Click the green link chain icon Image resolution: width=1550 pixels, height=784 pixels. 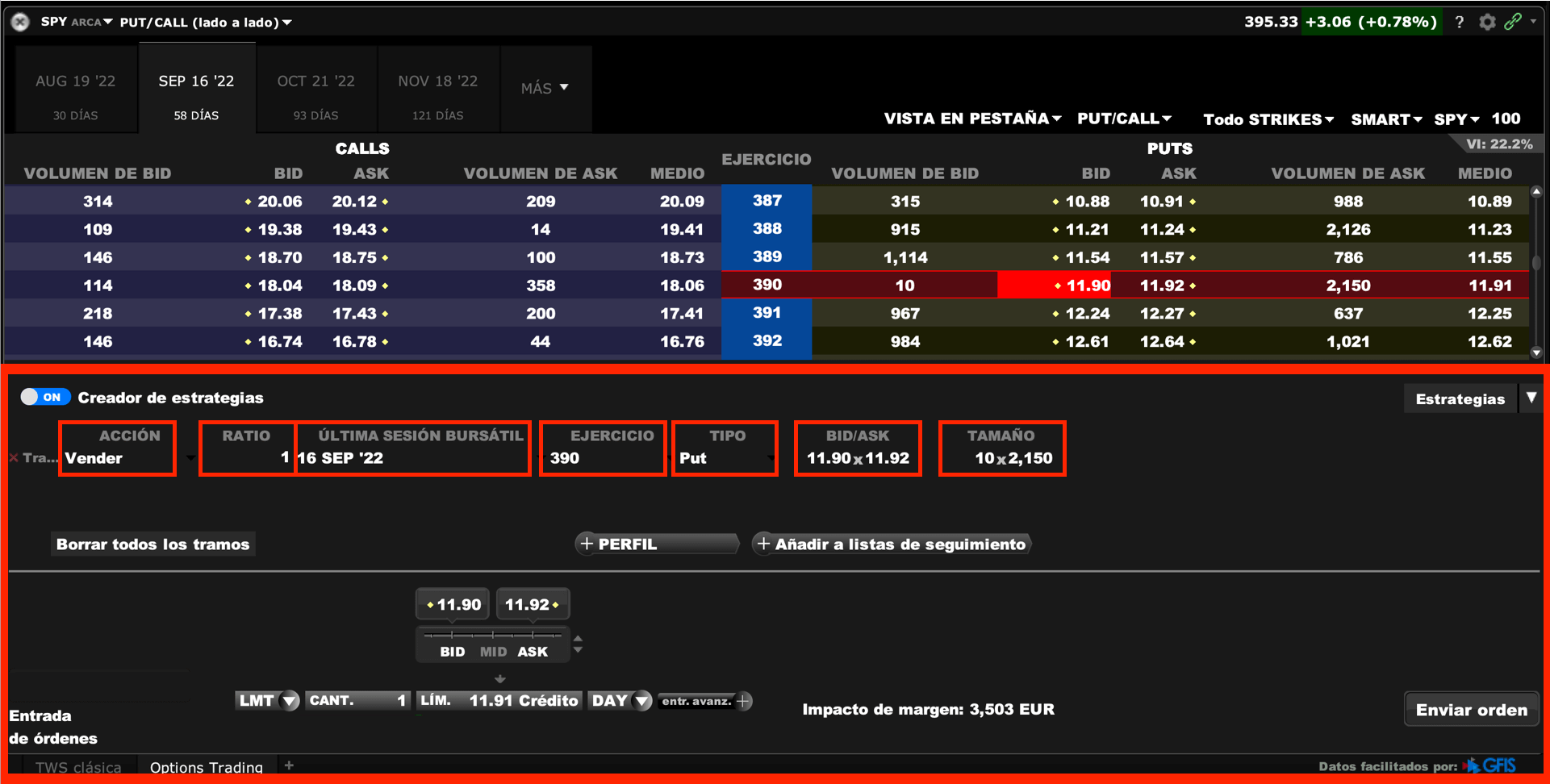(x=1513, y=22)
